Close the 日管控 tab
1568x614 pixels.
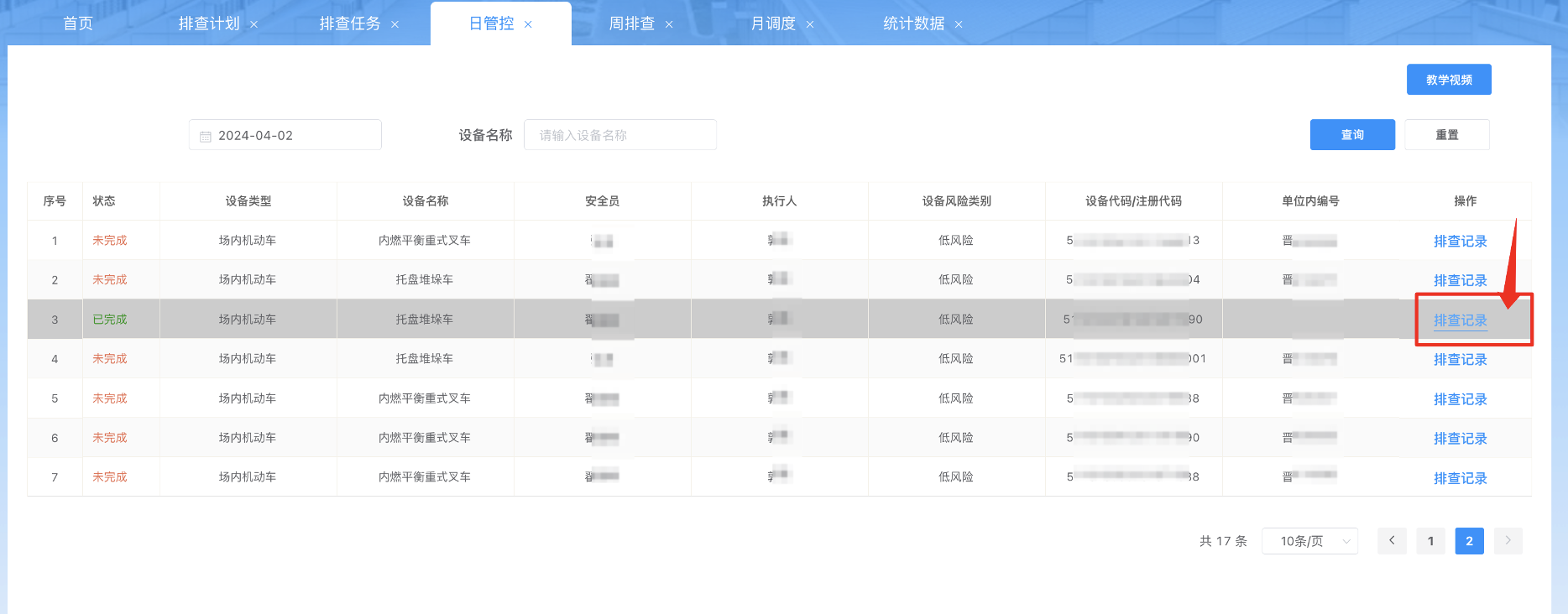pos(528,24)
